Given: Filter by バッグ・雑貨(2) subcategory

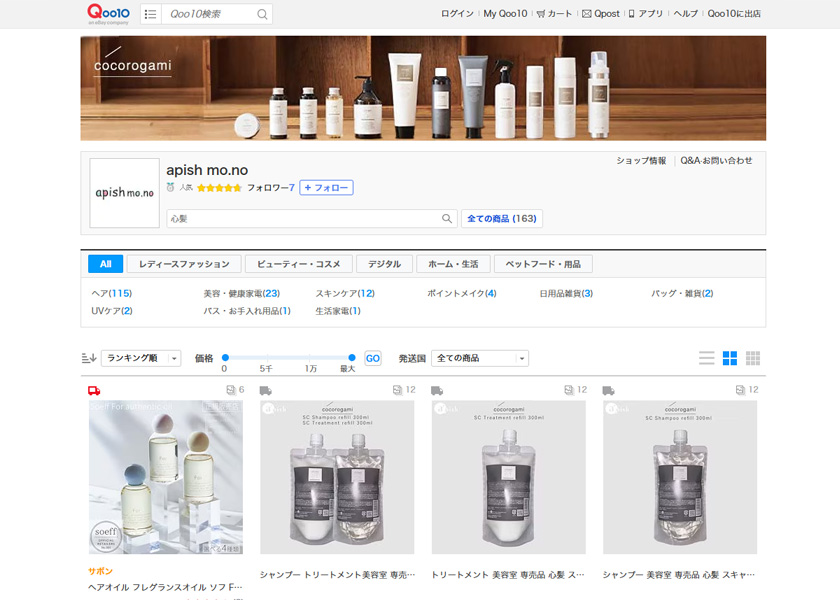Looking at the screenshot, I should (x=682, y=294).
